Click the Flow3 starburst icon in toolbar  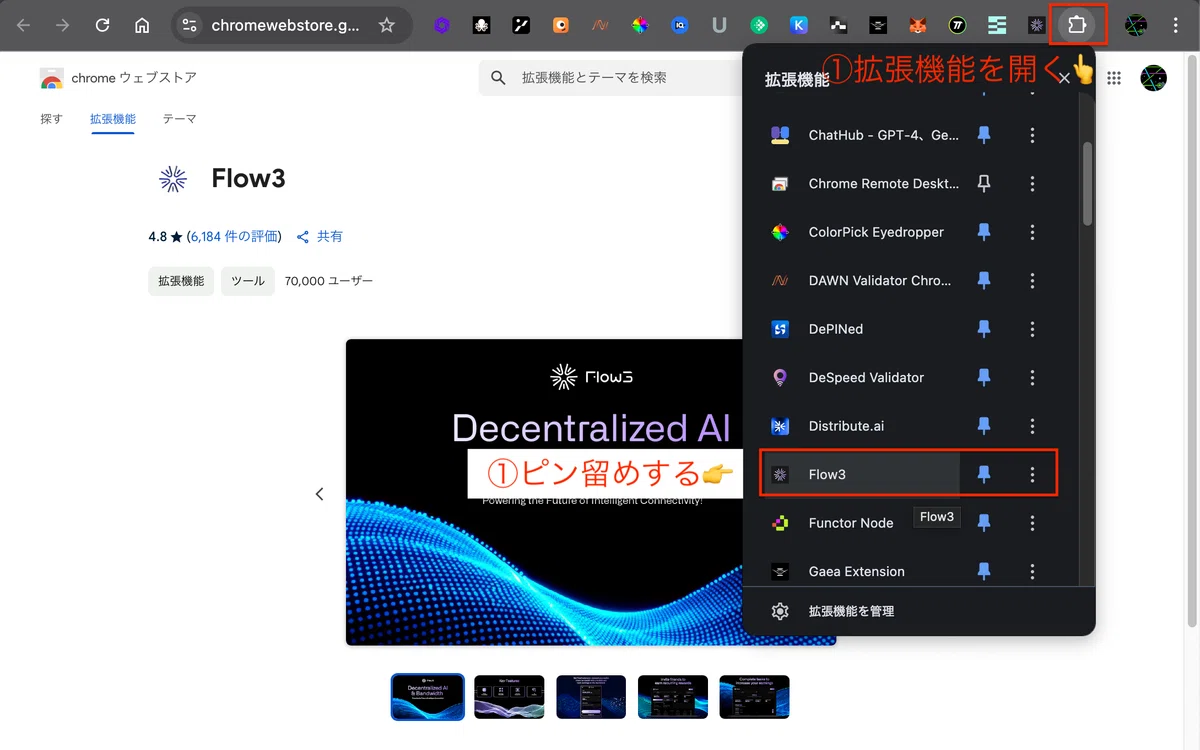(1036, 25)
